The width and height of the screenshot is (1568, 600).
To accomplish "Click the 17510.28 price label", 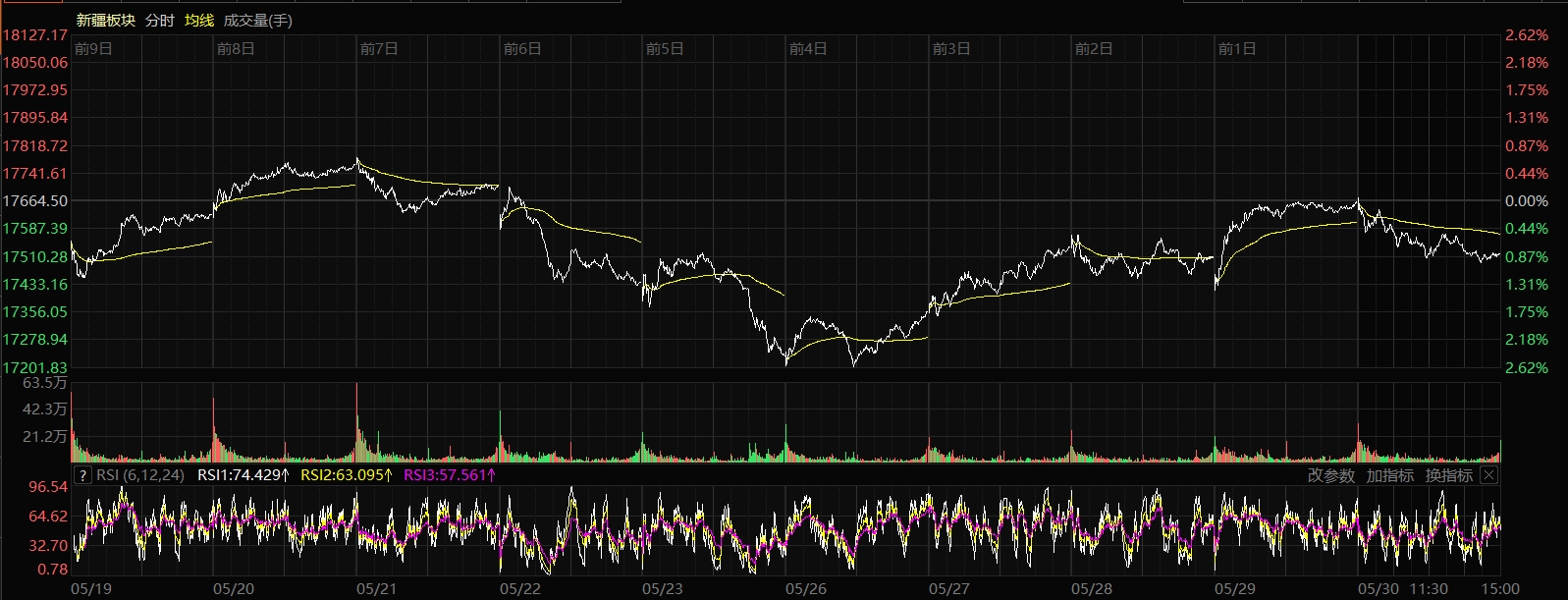I will [x=35, y=256].
